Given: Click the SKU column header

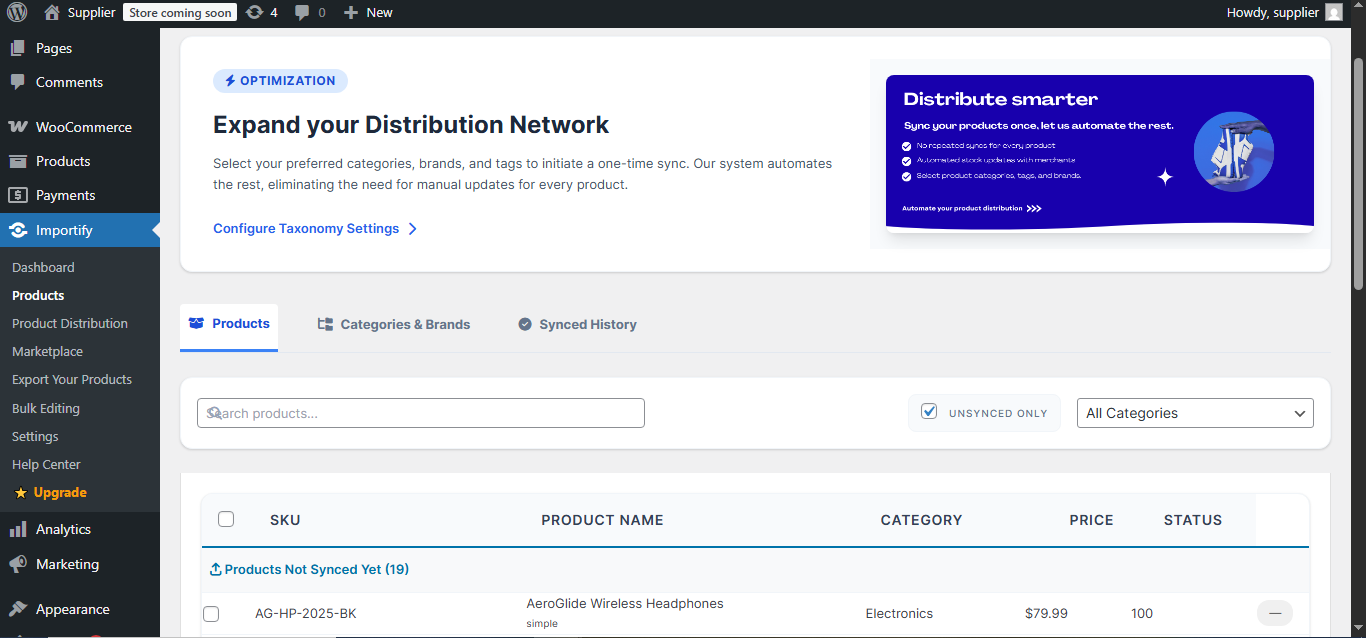Looking at the screenshot, I should pyautogui.click(x=285, y=520).
